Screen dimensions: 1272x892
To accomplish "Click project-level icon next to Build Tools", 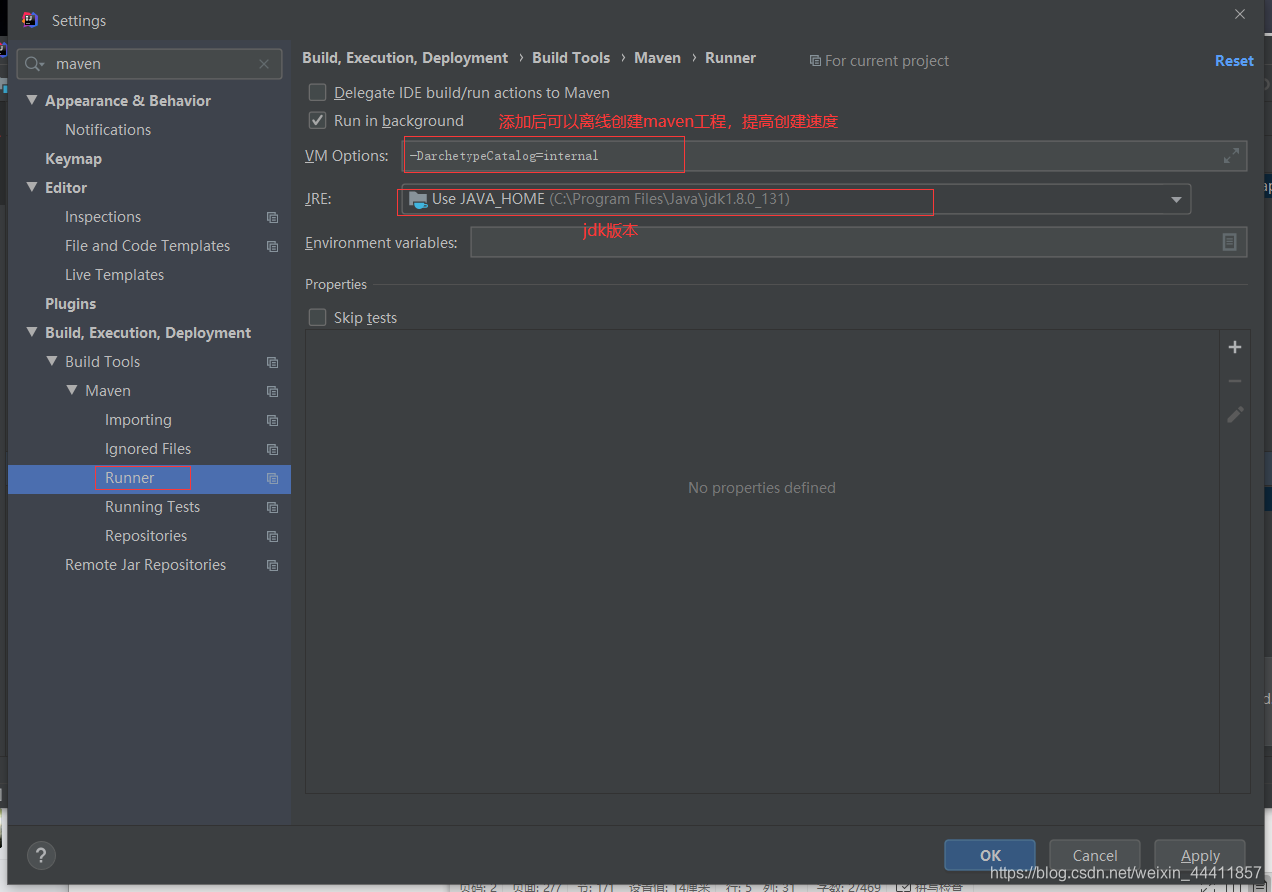I will (x=272, y=362).
